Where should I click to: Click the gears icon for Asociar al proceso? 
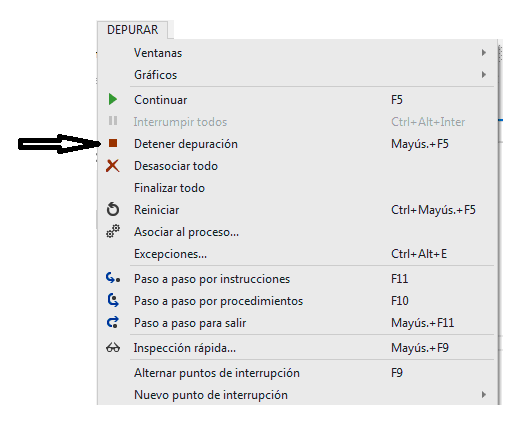click(113, 231)
